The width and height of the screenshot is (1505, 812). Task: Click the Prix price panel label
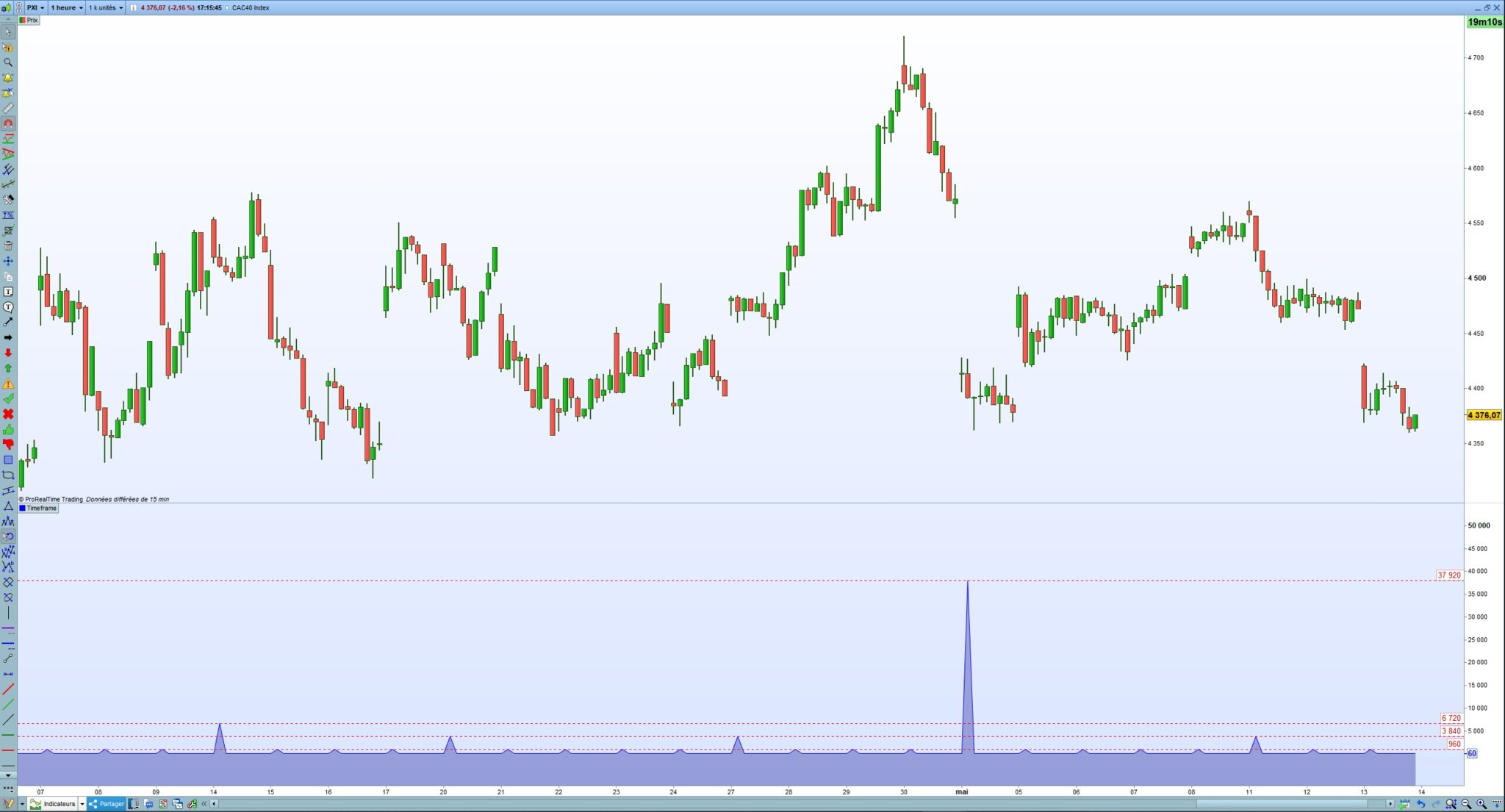pos(29,20)
